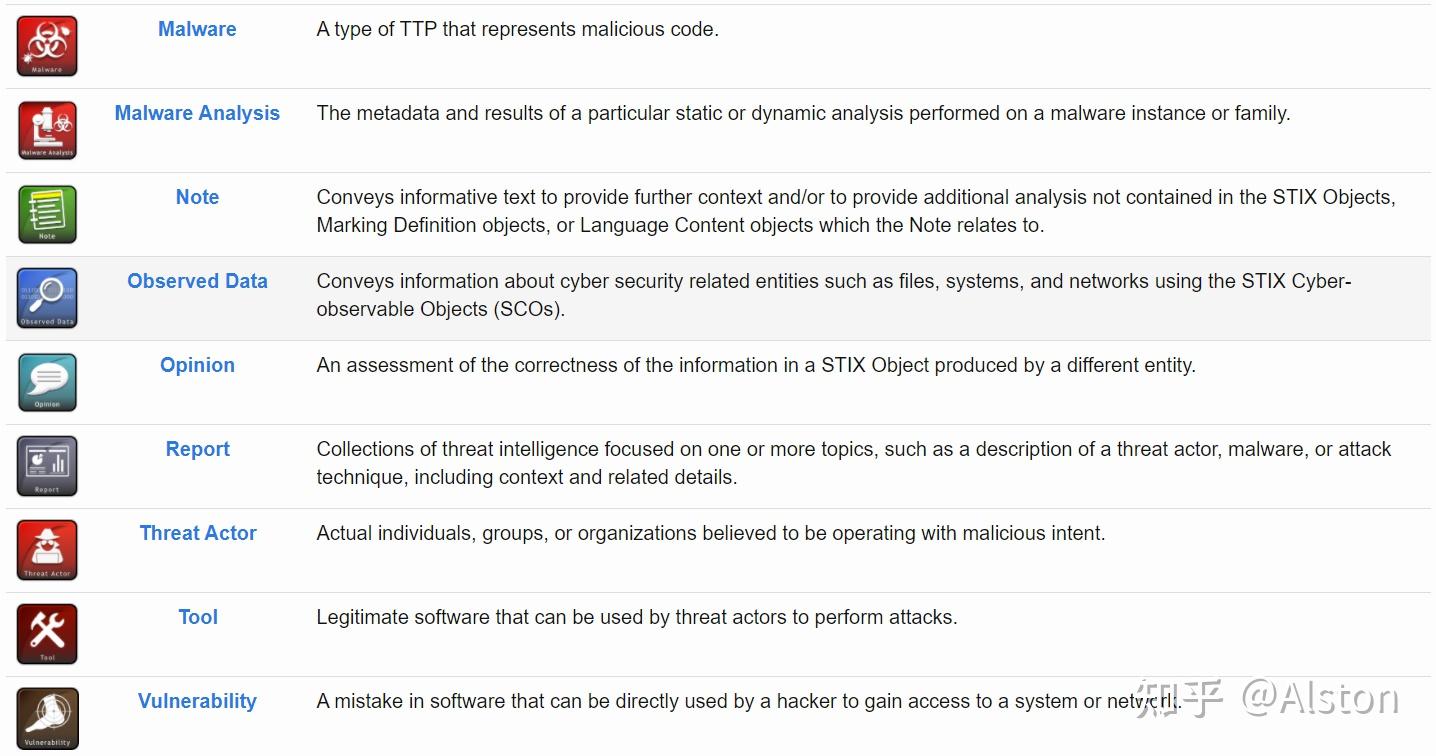Select the green Note icon
Viewport: 1436px width, 756px height.
47,214
